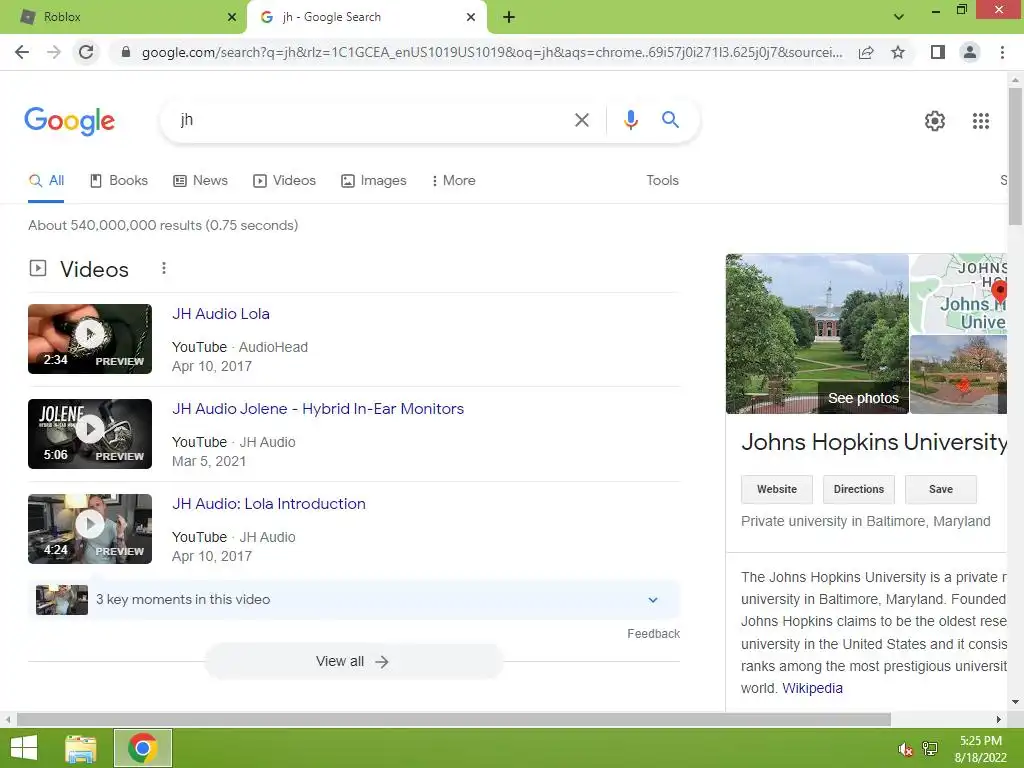Open search Tools options
This screenshot has height=768, width=1024.
pyautogui.click(x=662, y=181)
